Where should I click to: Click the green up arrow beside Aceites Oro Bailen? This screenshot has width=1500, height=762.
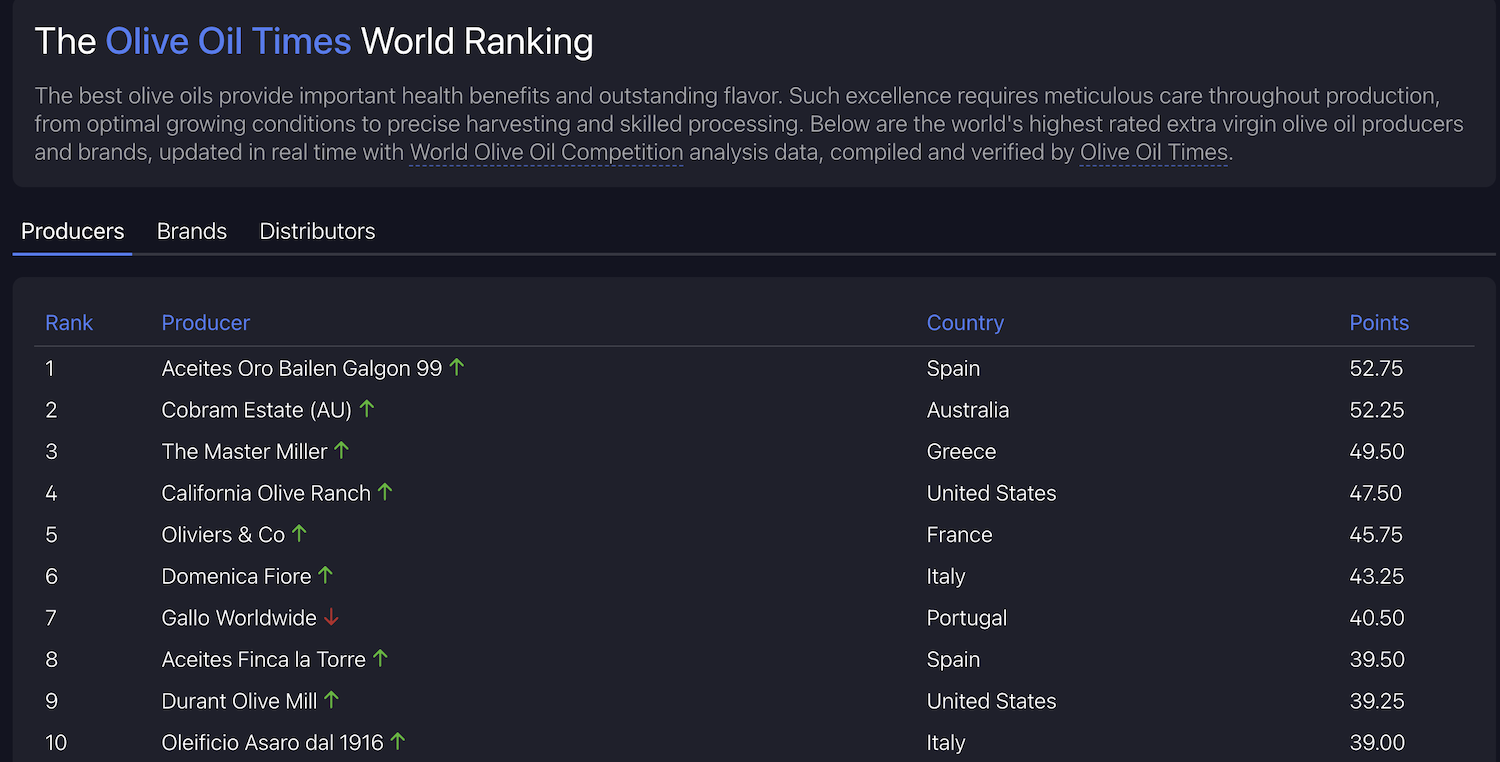click(x=457, y=368)
